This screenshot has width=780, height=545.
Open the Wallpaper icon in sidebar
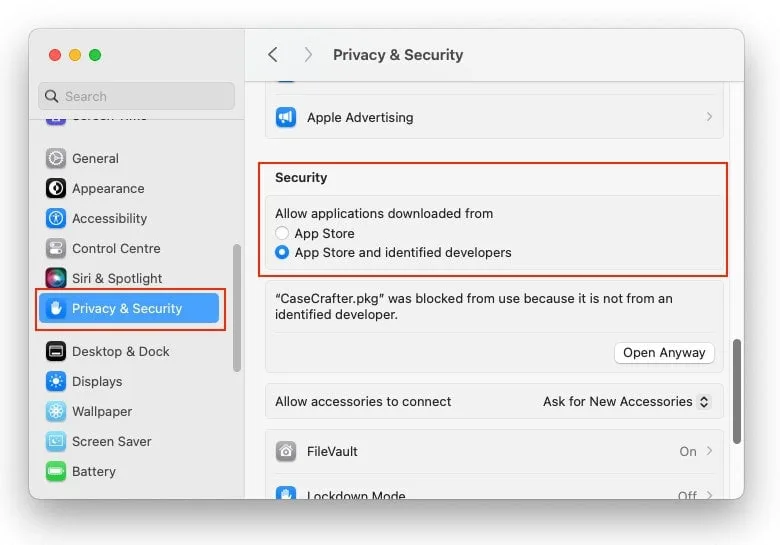tap(56, 411)
